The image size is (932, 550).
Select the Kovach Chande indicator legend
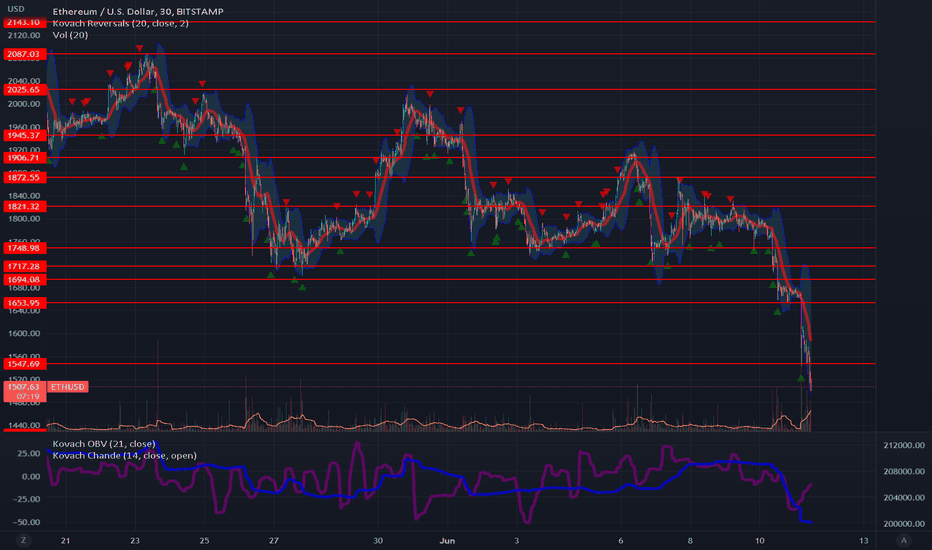tap(124, 455)
